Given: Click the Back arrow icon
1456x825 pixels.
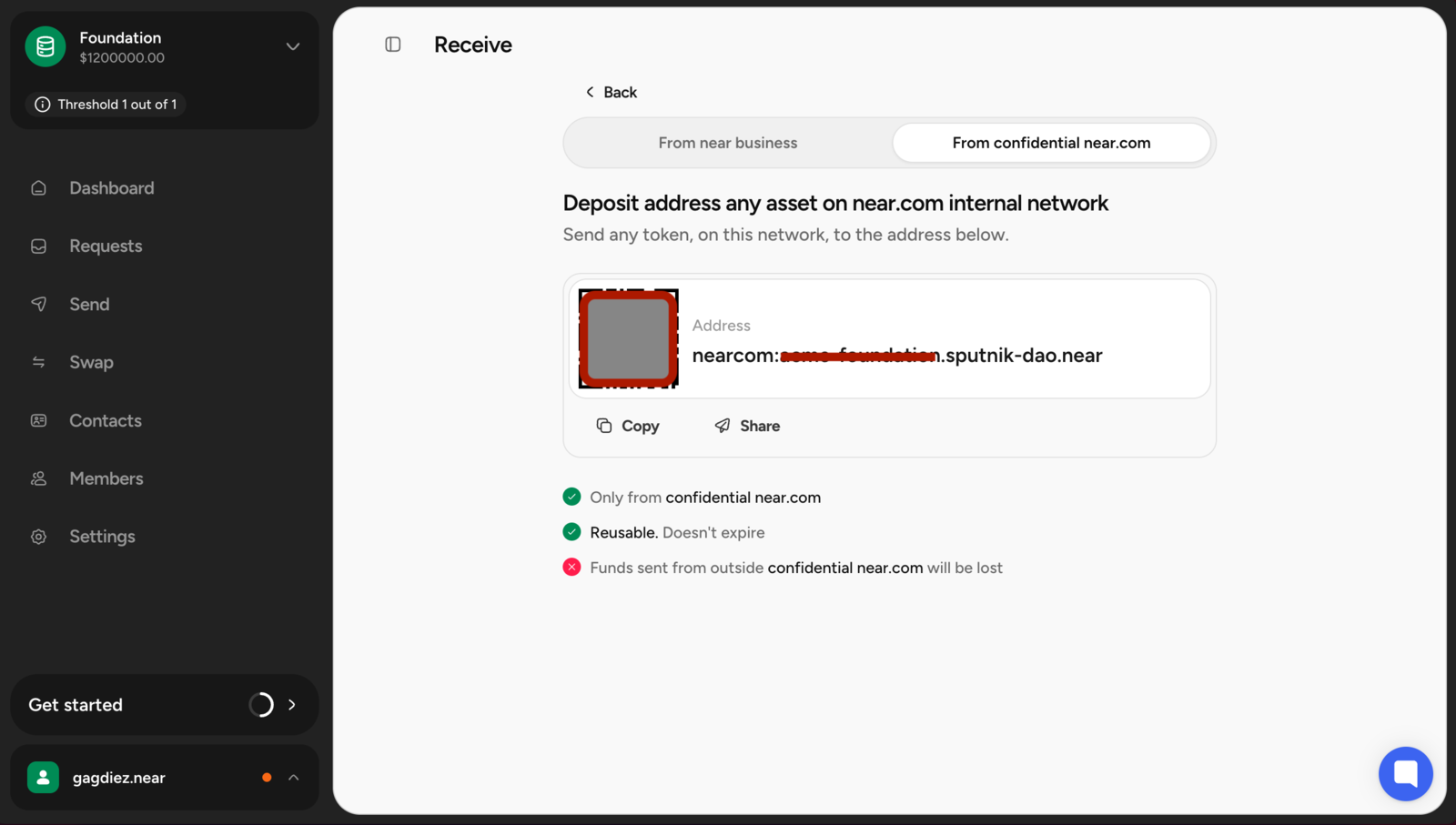Looking at the screenshot, I should (590, 92).
